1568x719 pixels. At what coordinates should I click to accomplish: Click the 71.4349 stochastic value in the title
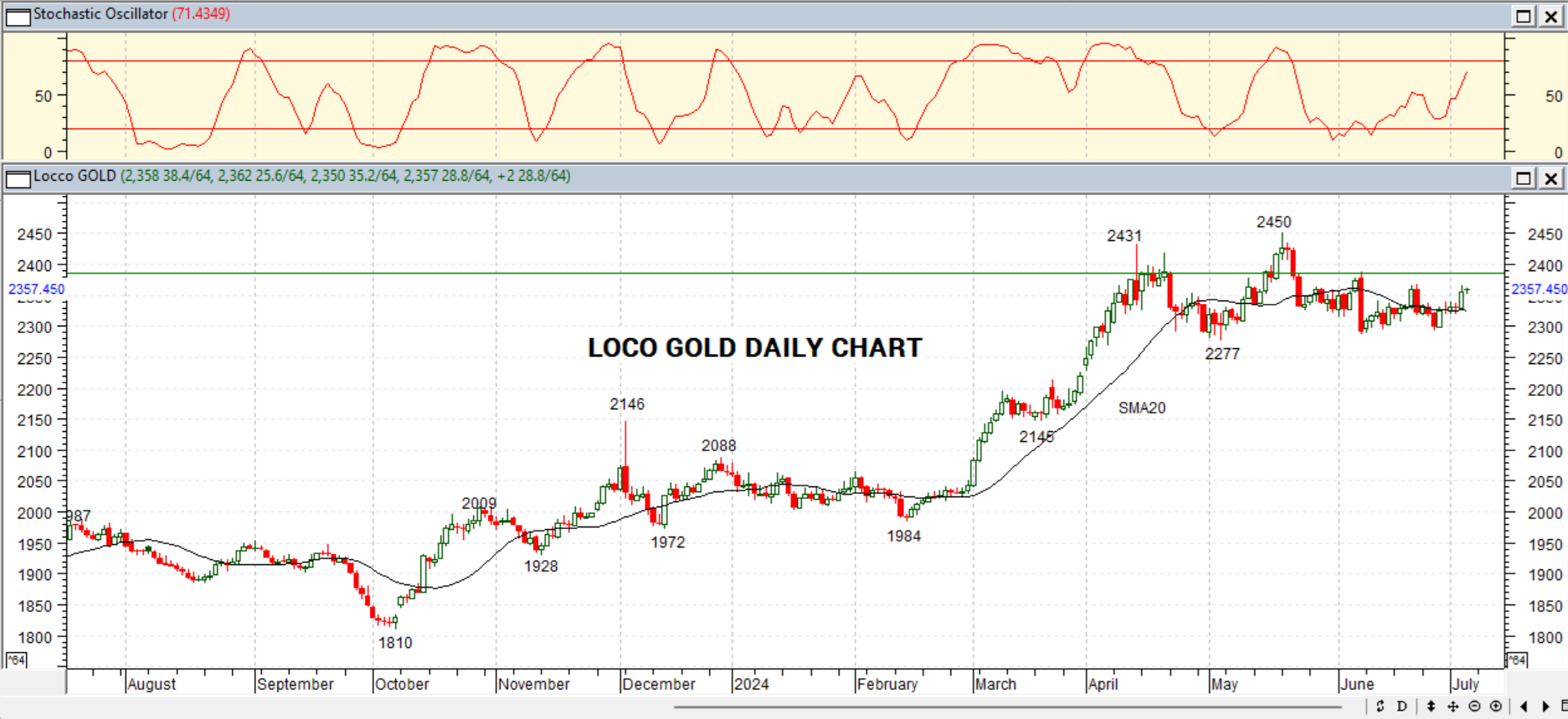tap(201, 14)
